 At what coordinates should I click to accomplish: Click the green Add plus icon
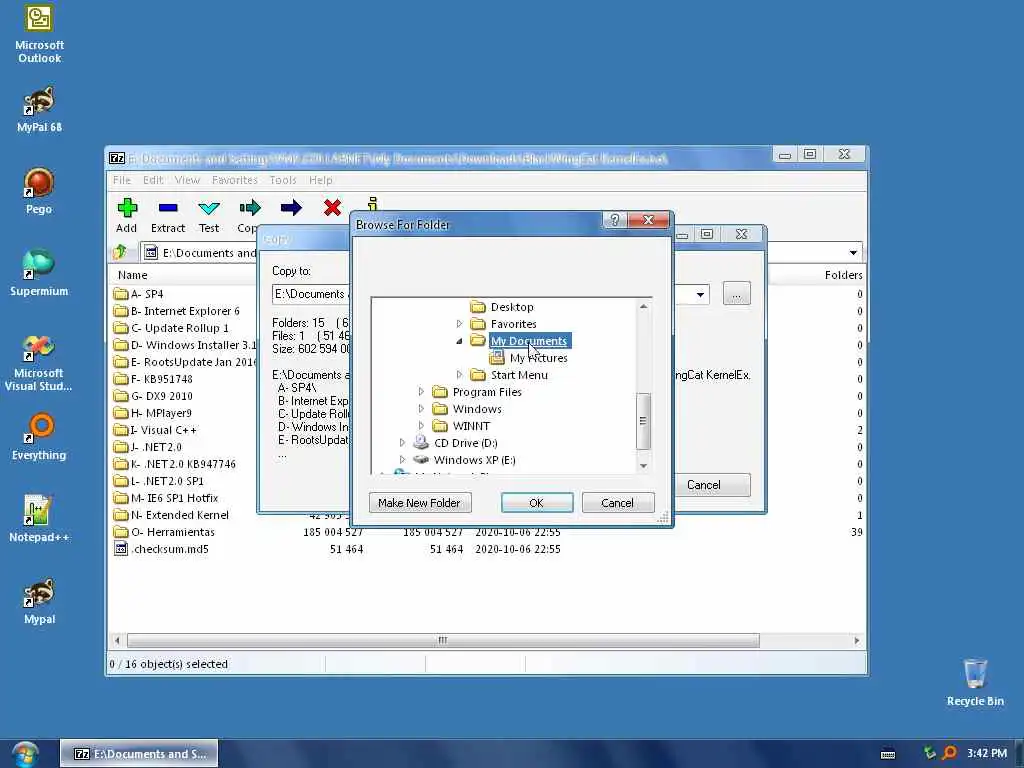pyautogui.click(x=127, y=208)
